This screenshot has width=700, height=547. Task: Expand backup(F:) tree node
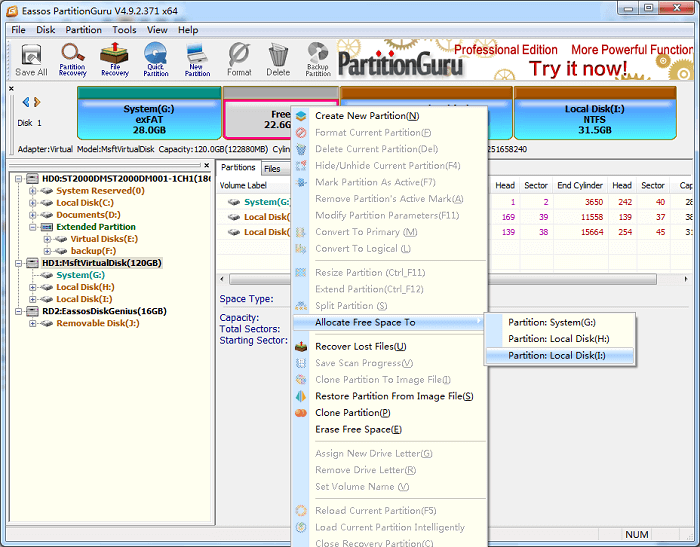tap(47, 251)
